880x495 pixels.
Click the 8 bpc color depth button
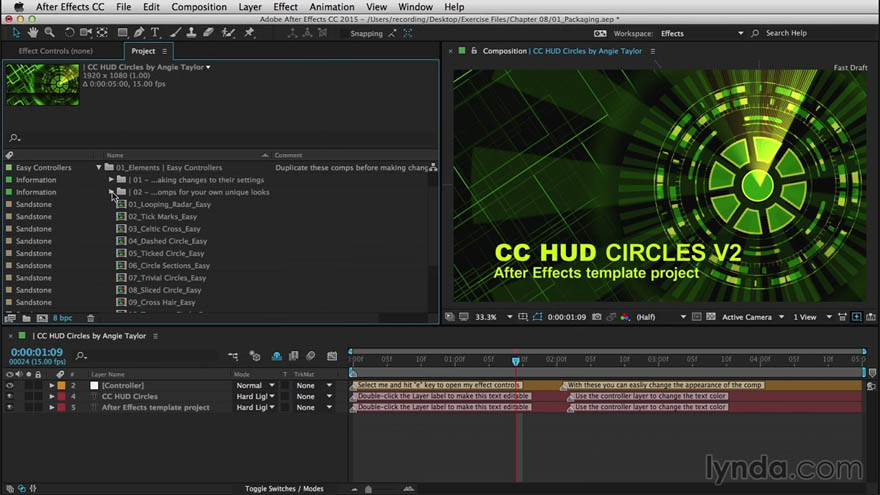coord(62,318)
